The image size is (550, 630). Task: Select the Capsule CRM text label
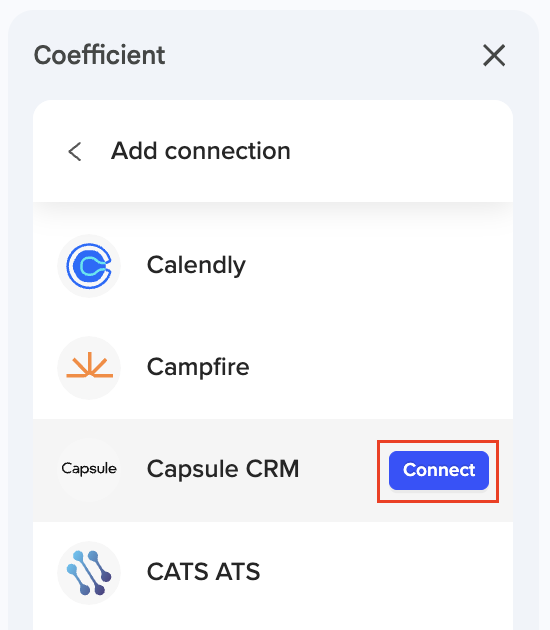(223, 469)
